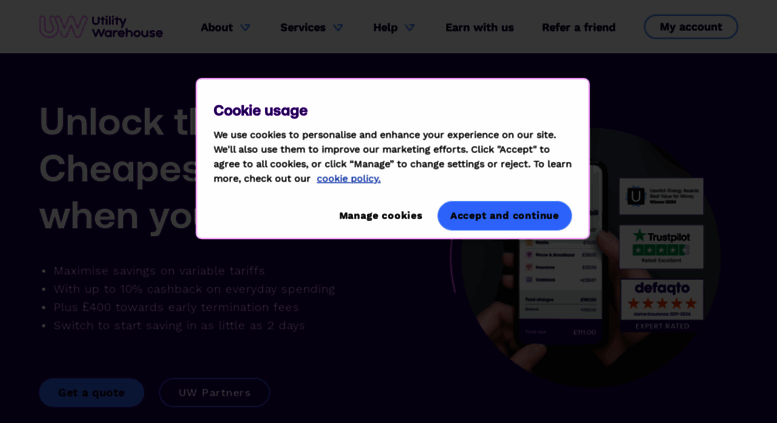Open the Services menu item
The height and width of the screenshot is (423, 777).
click(303, 27)
